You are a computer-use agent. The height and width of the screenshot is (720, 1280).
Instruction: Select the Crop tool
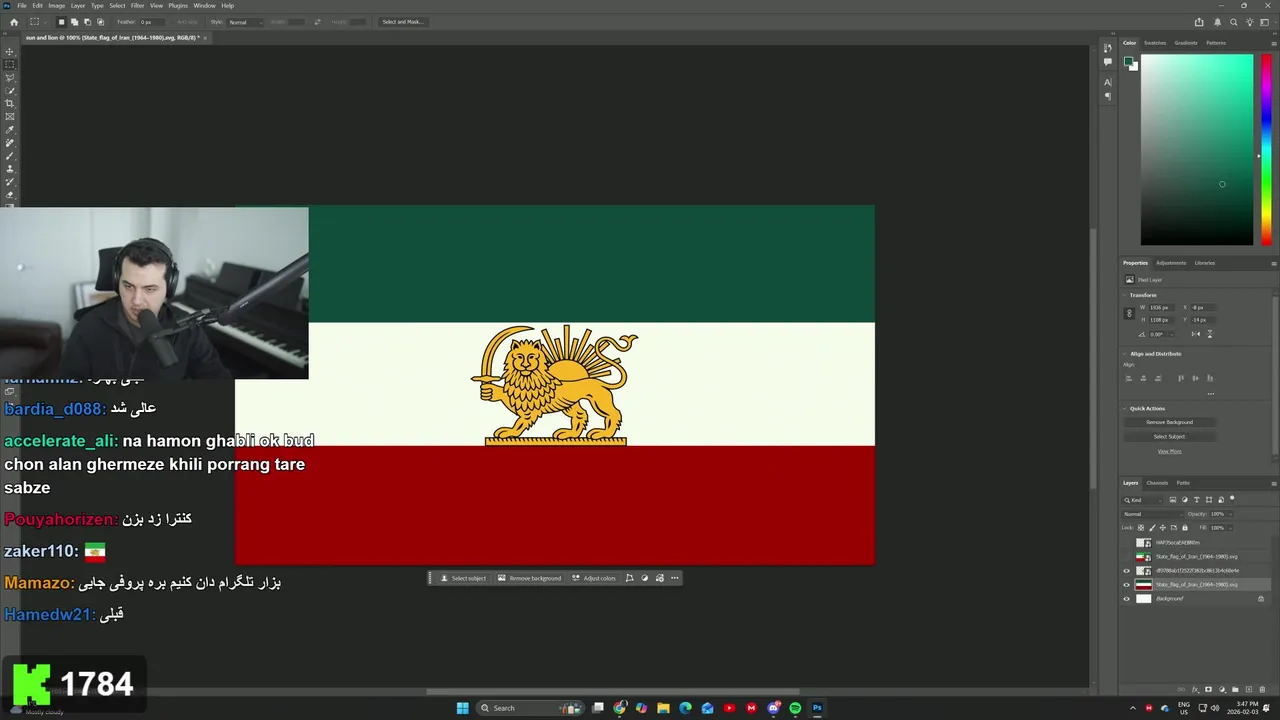[x=10, y=103]
